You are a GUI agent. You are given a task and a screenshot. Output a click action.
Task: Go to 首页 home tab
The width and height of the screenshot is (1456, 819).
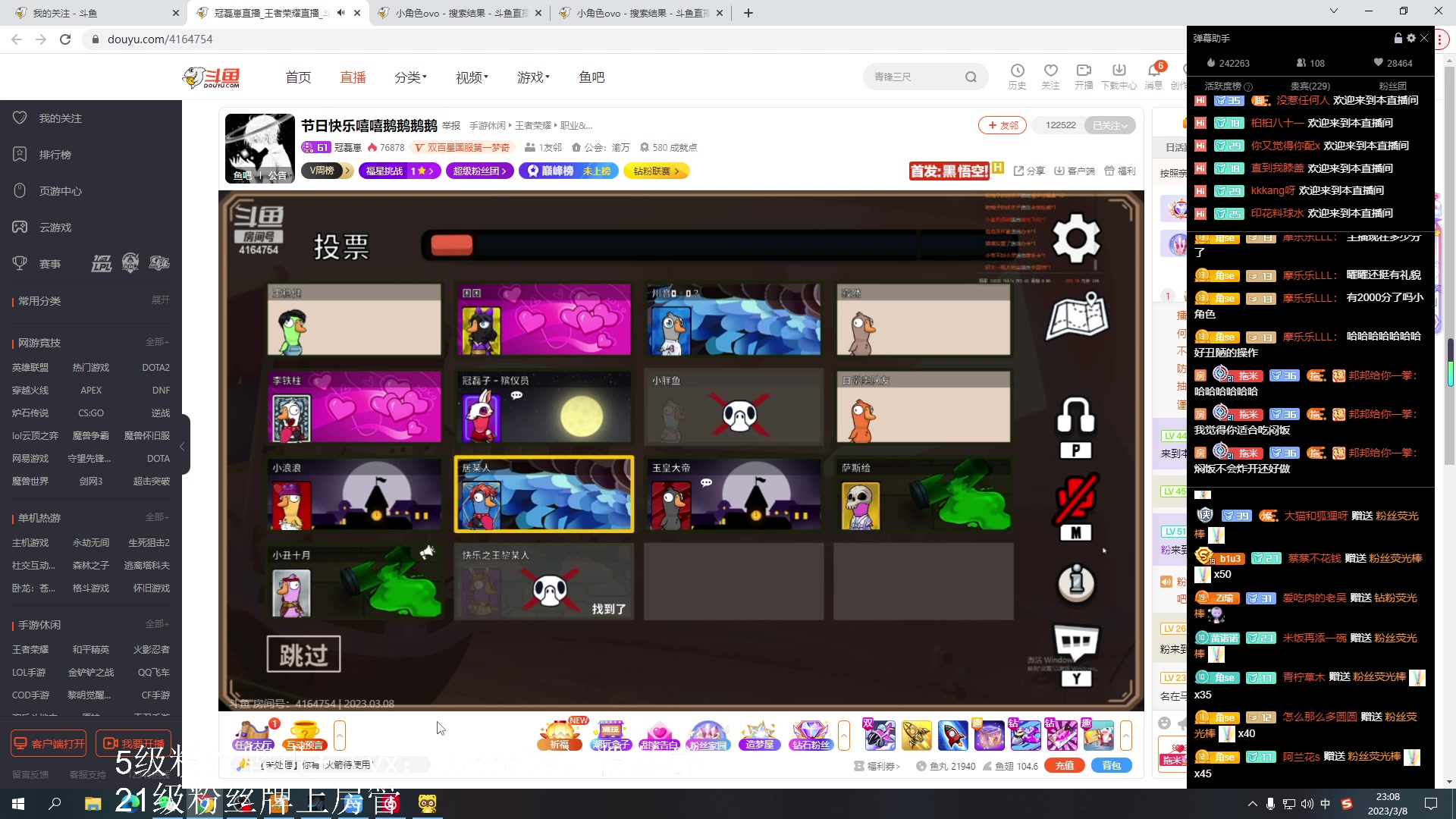tap(298, 77)
